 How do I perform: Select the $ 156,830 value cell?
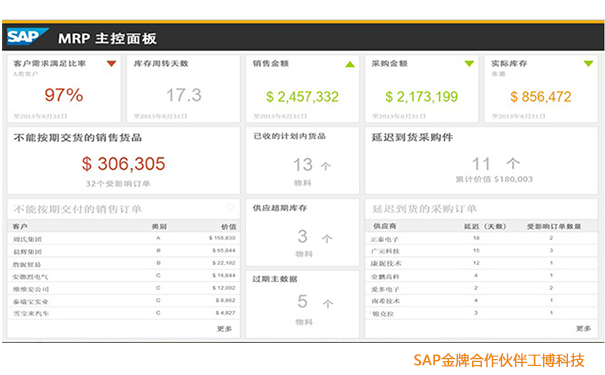tap(222, 238)
